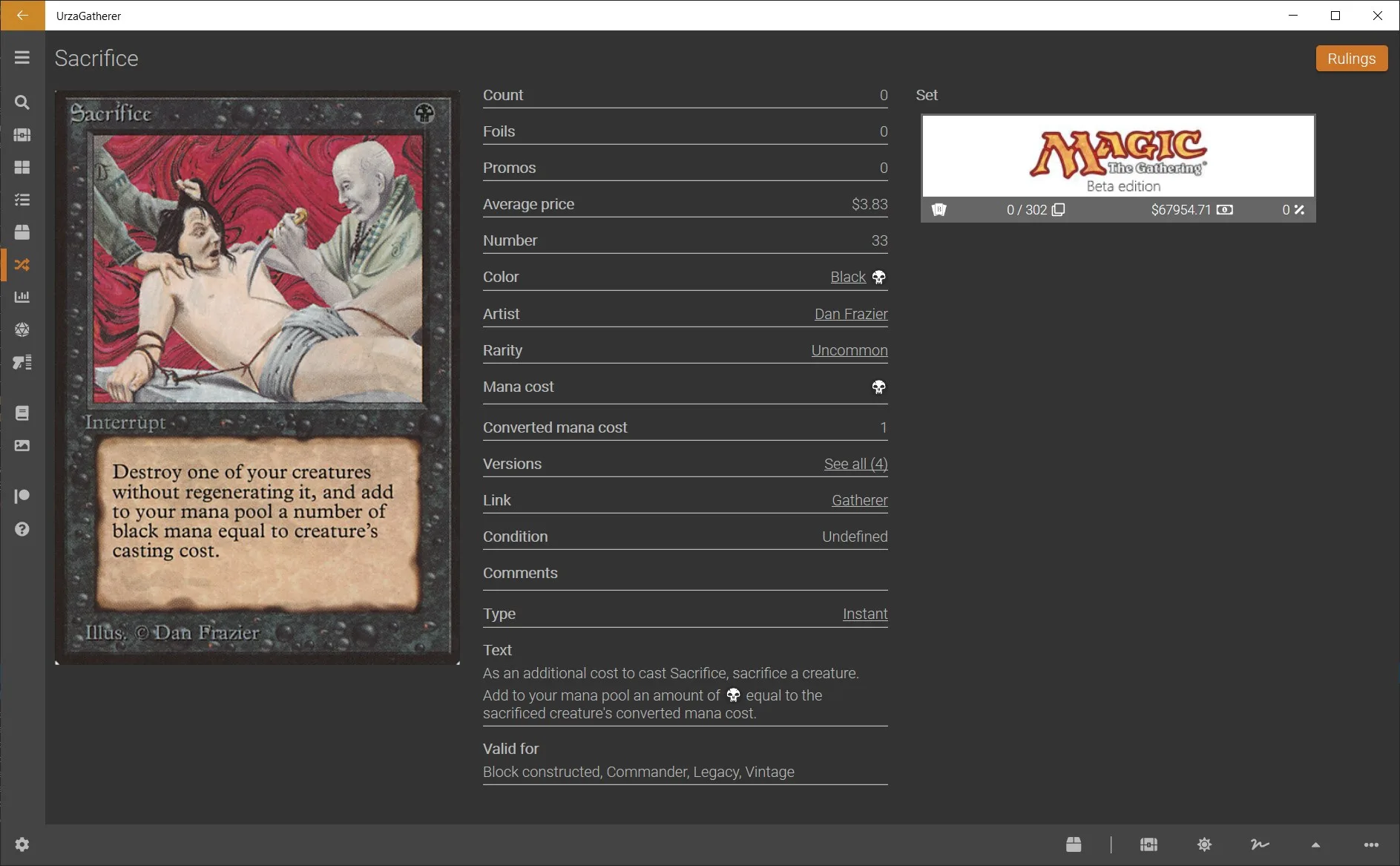
Task: Open the Dan Frazier artist link
Action: pos(851,314)
